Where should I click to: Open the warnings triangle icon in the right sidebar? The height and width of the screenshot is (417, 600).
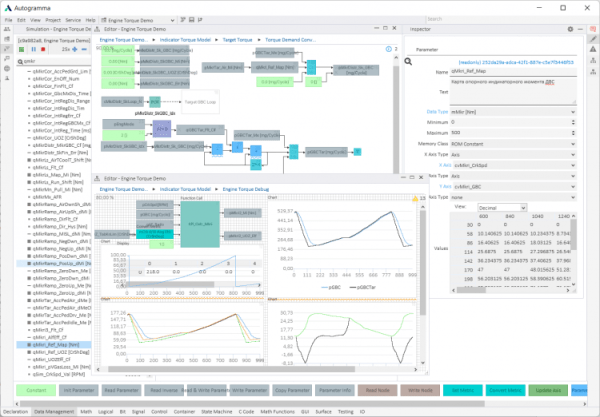(x=593, y=49)
